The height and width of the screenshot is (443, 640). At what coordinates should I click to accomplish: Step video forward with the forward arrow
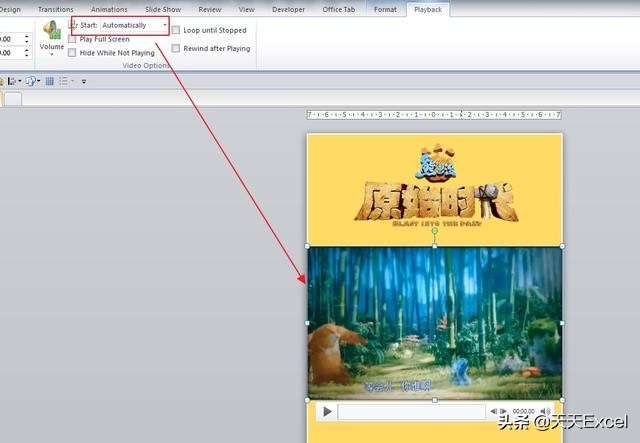(x=504, y=411)
